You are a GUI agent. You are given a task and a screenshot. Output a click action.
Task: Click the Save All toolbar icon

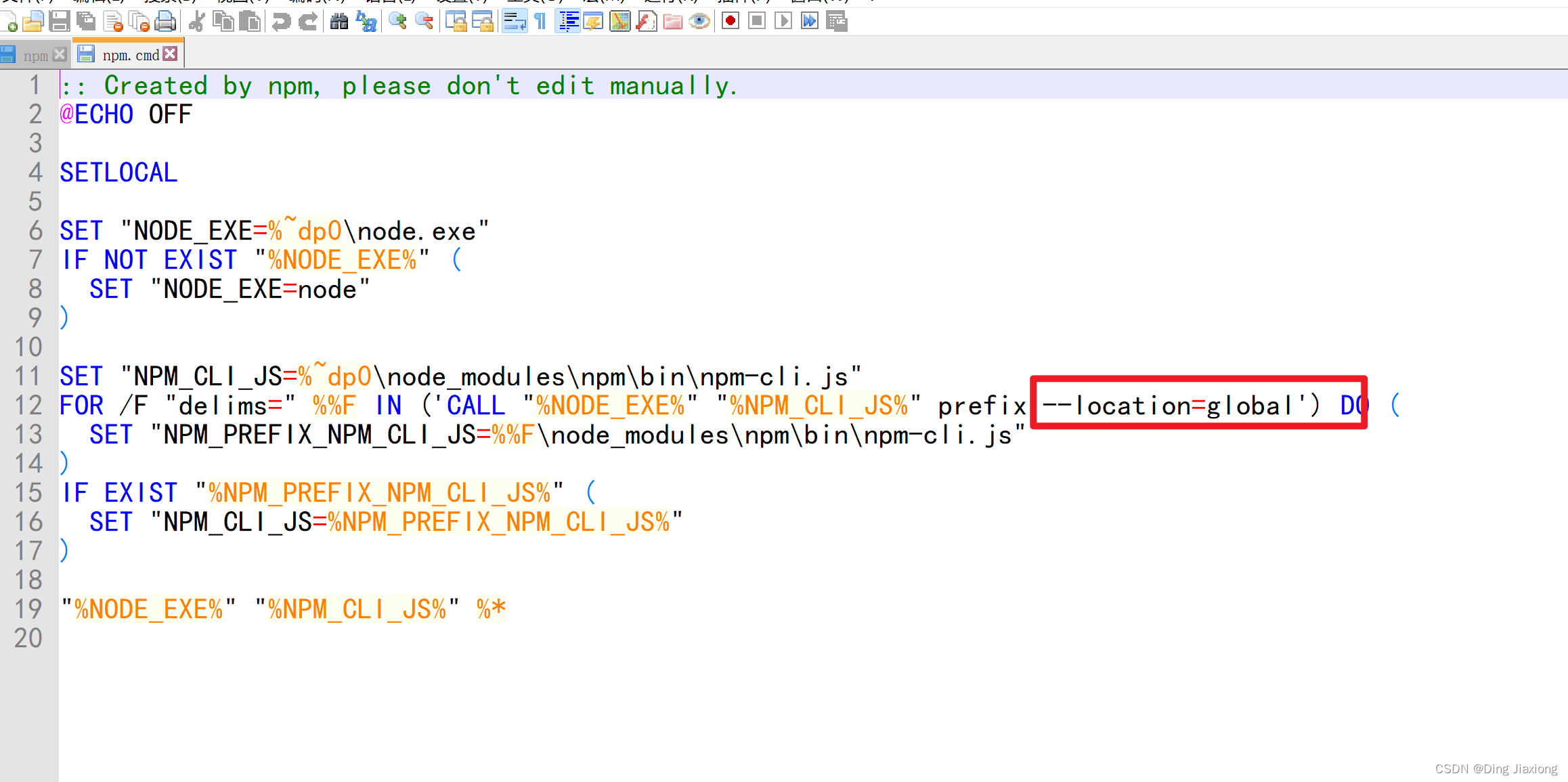point(86,22)
